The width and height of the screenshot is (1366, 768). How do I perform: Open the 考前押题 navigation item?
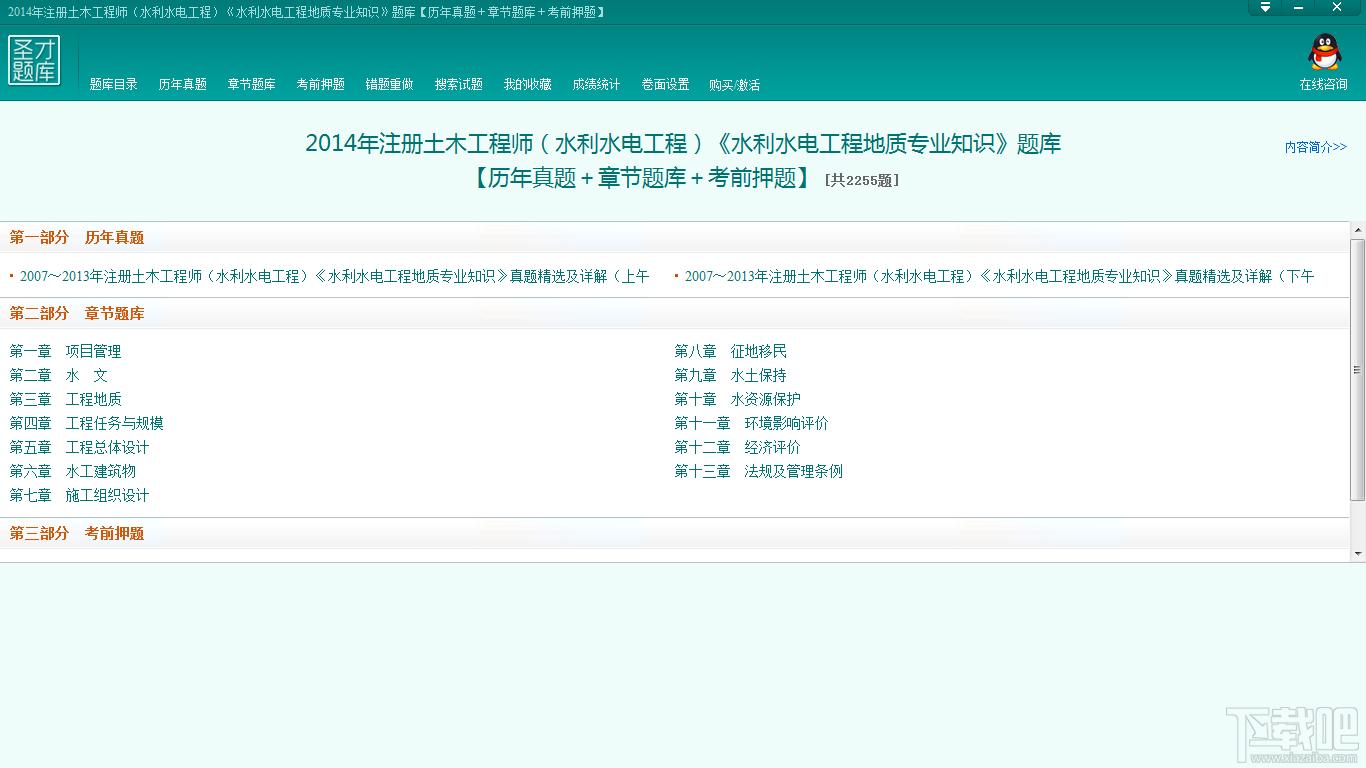(319, 84)
